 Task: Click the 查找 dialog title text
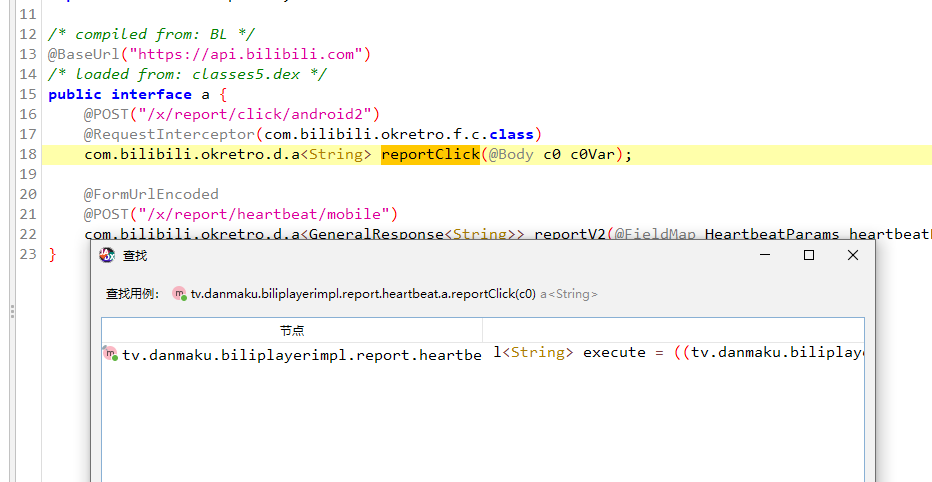point(135,256)
